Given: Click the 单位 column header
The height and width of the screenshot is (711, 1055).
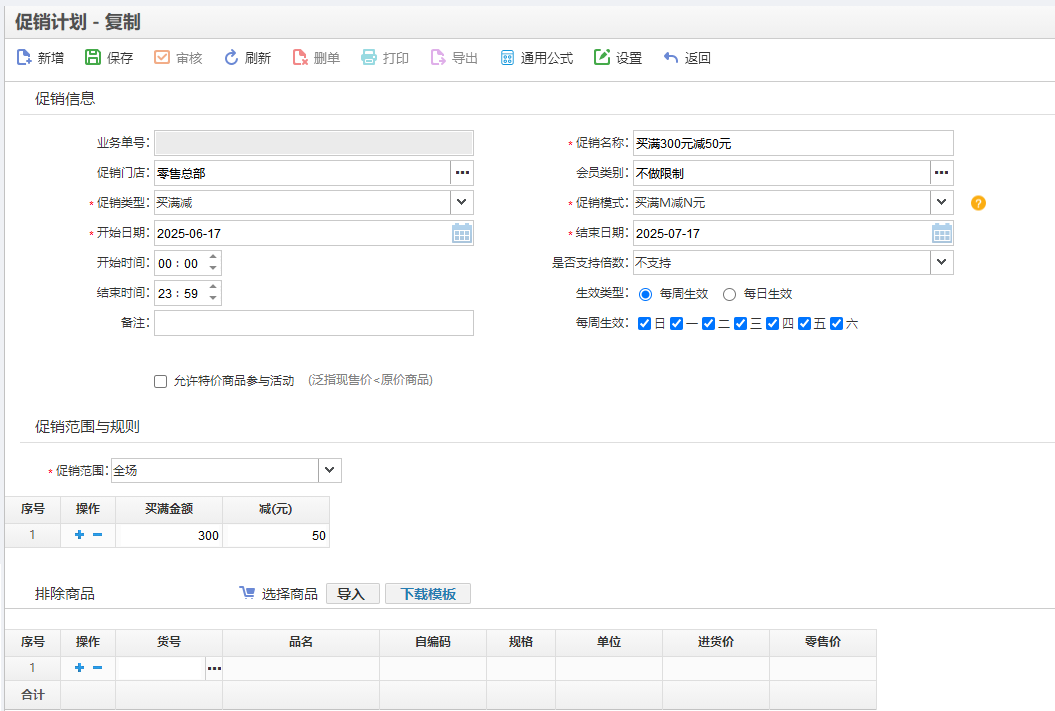Looking at the screenshot, I should (609, 642).
